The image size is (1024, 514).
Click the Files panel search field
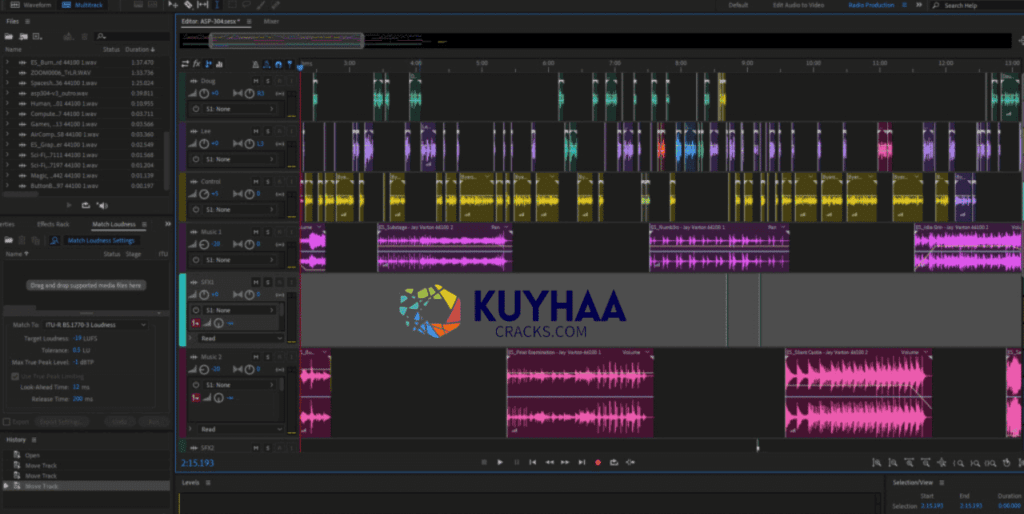point(132,37)
